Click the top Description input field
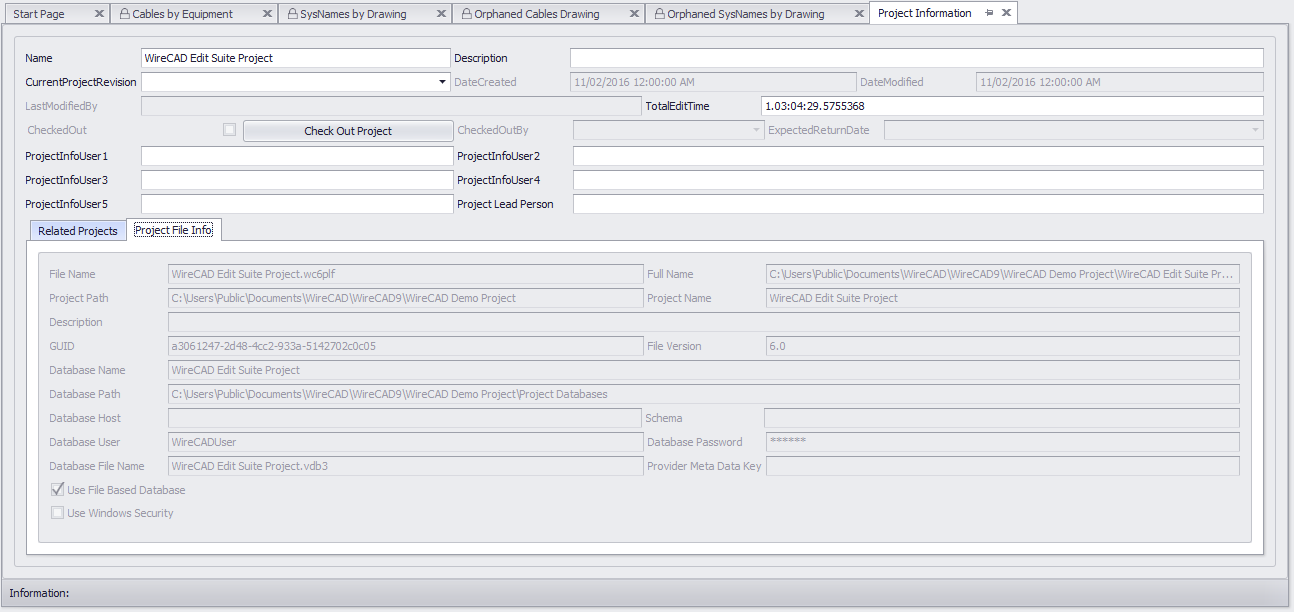The height and width of the screenshot is (612, 1294). click(917, 58)
